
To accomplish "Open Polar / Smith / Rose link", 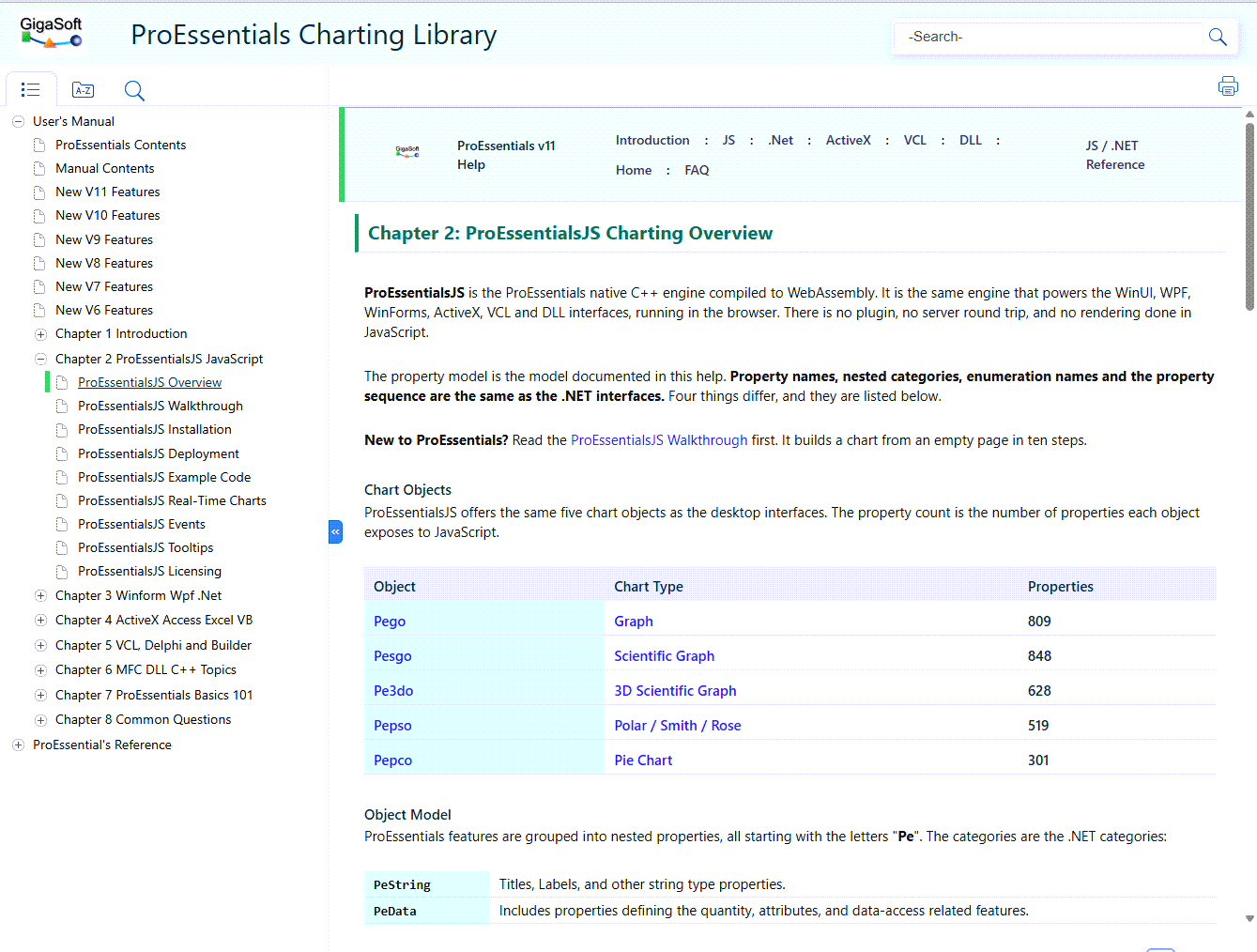I will pos(678,726).
